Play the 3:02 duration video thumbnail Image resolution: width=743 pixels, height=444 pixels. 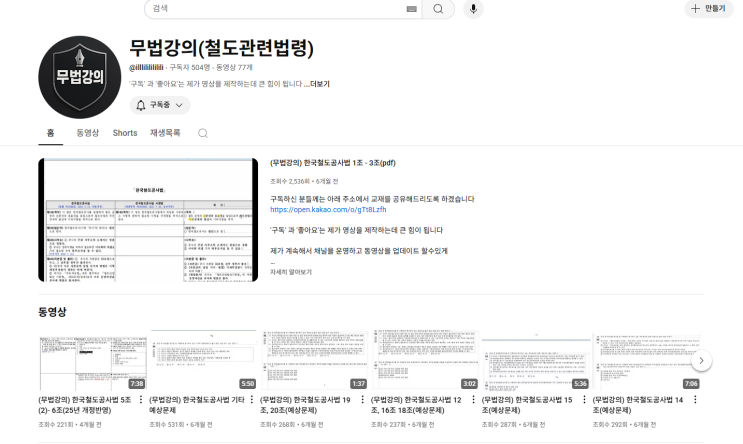click(x=425, y=360)
